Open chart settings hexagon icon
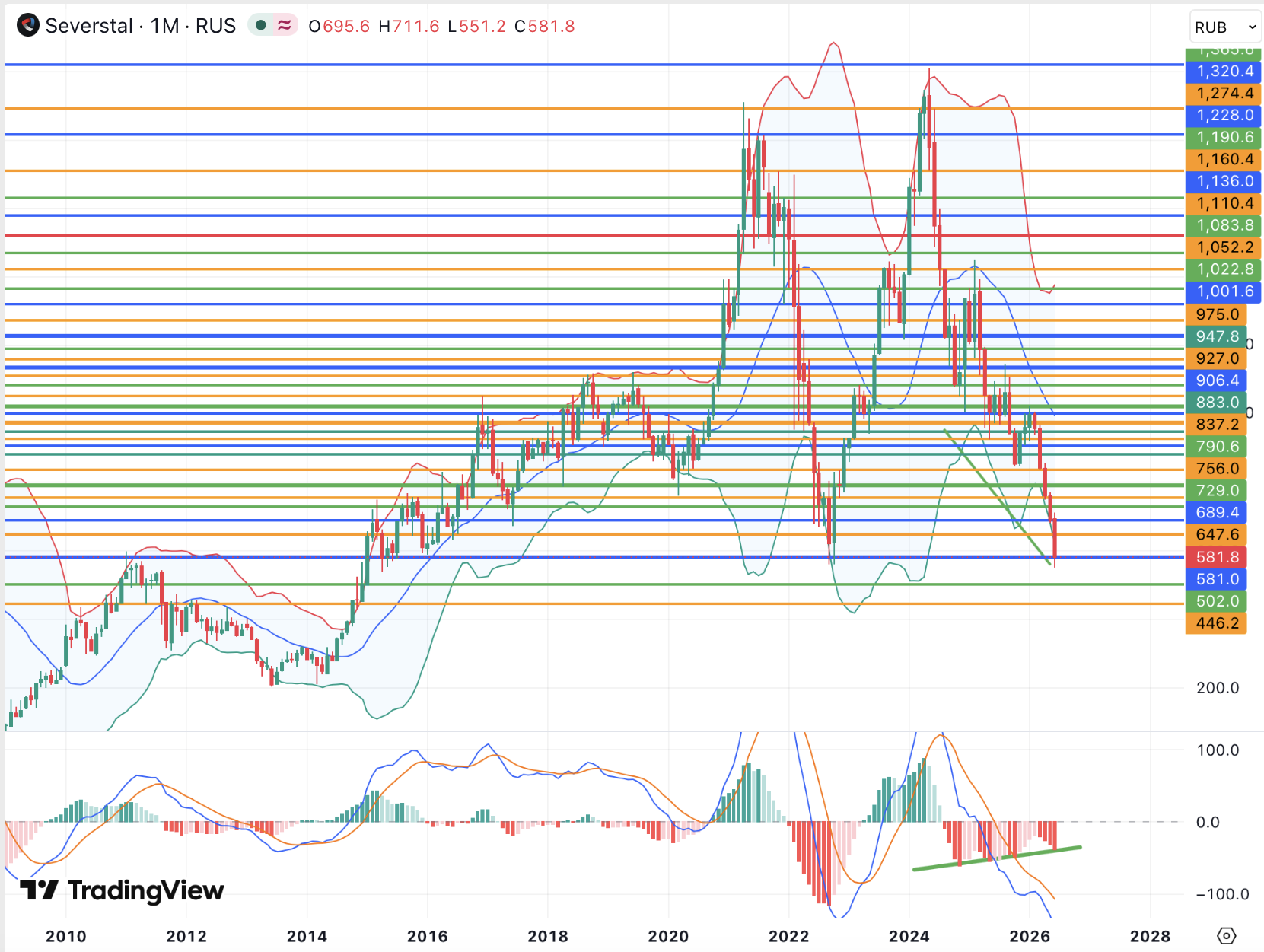Screen dimensions: 1264x952 1226,935
